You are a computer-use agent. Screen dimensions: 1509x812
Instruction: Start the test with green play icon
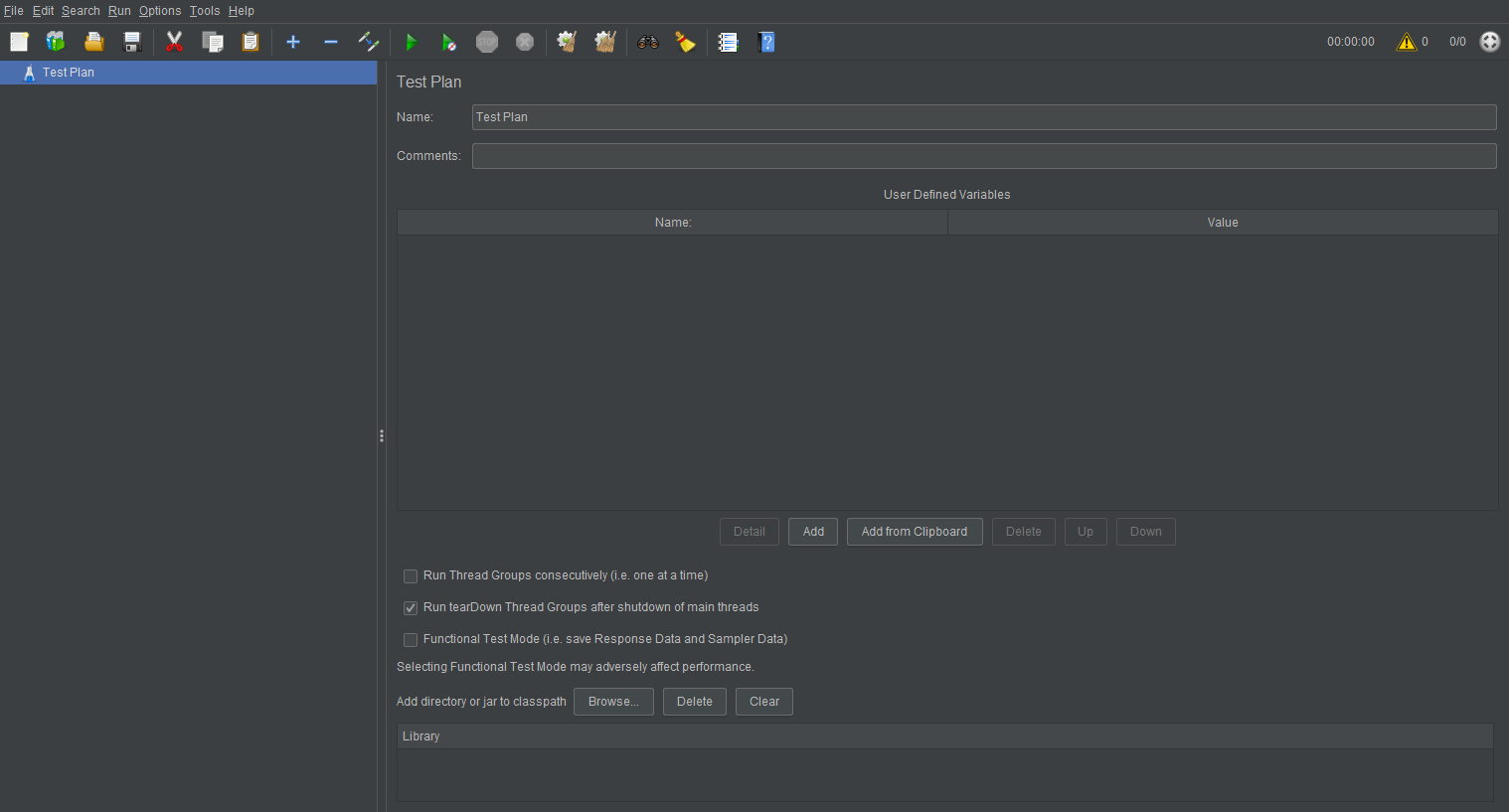click(x=411, y=42)
